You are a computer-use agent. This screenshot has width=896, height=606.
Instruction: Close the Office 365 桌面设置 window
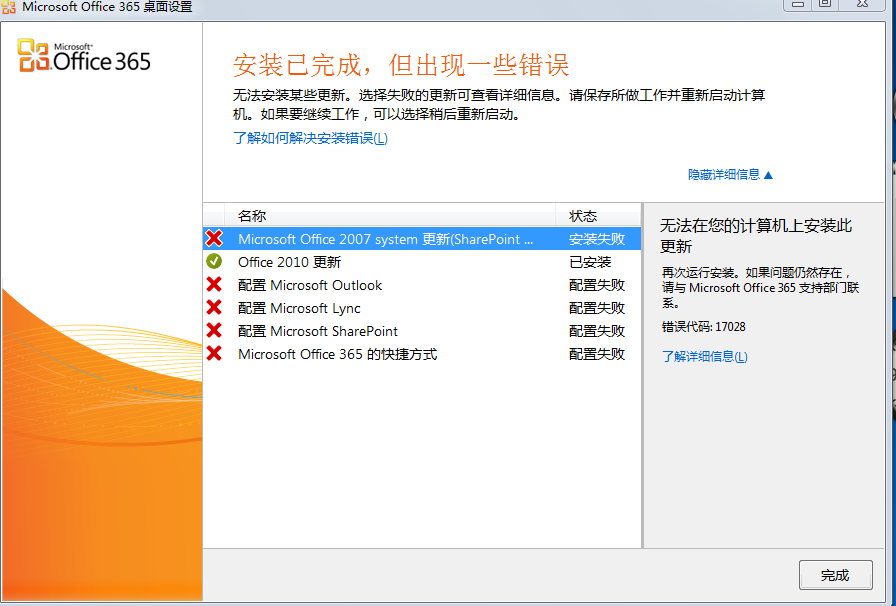tap(862, 4)
